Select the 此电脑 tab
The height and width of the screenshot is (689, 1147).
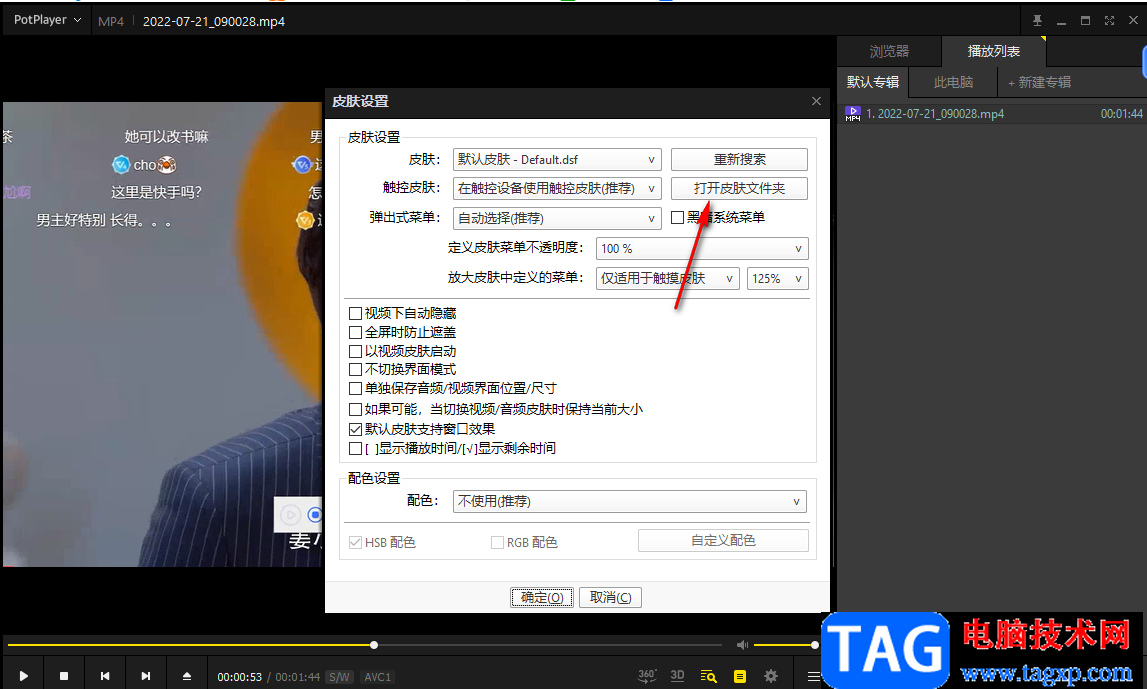tap(953, 82)
